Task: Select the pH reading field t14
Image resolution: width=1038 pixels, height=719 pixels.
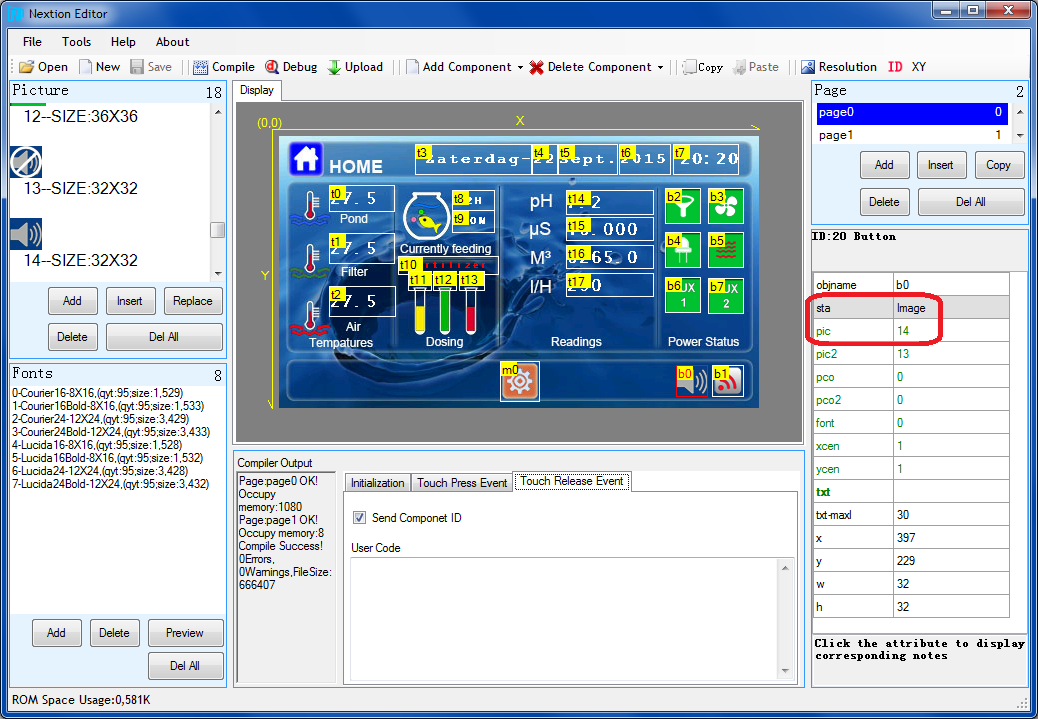Action: (610, 201)
